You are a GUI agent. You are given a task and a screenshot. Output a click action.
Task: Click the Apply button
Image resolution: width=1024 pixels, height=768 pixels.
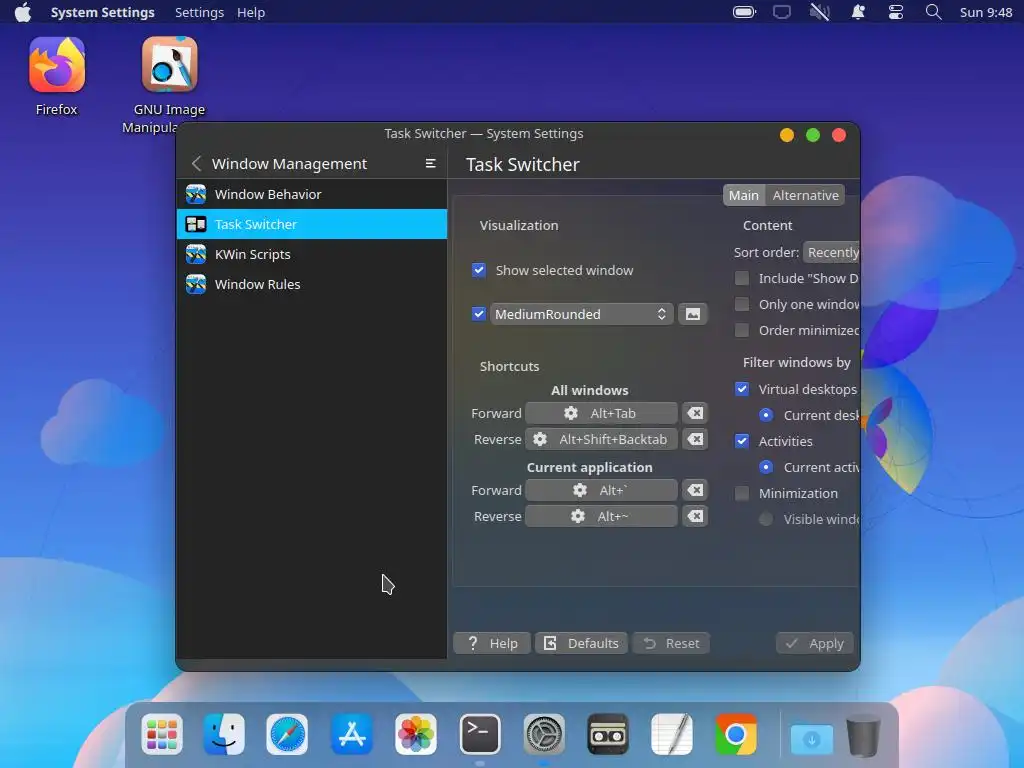pyautogui.click(x=814, y=643)
